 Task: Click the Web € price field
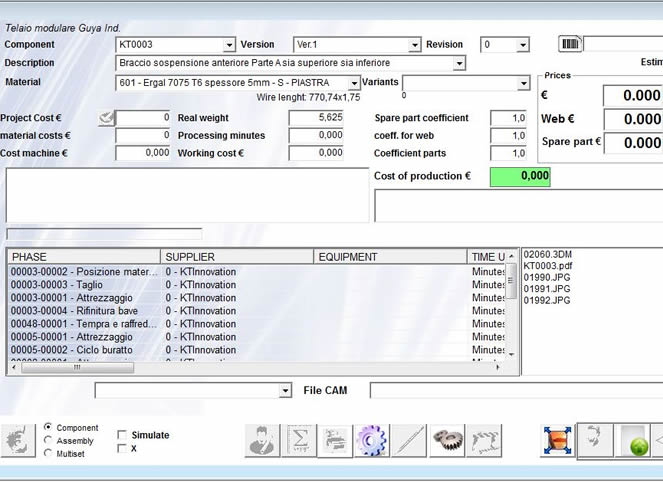(633, 119)
